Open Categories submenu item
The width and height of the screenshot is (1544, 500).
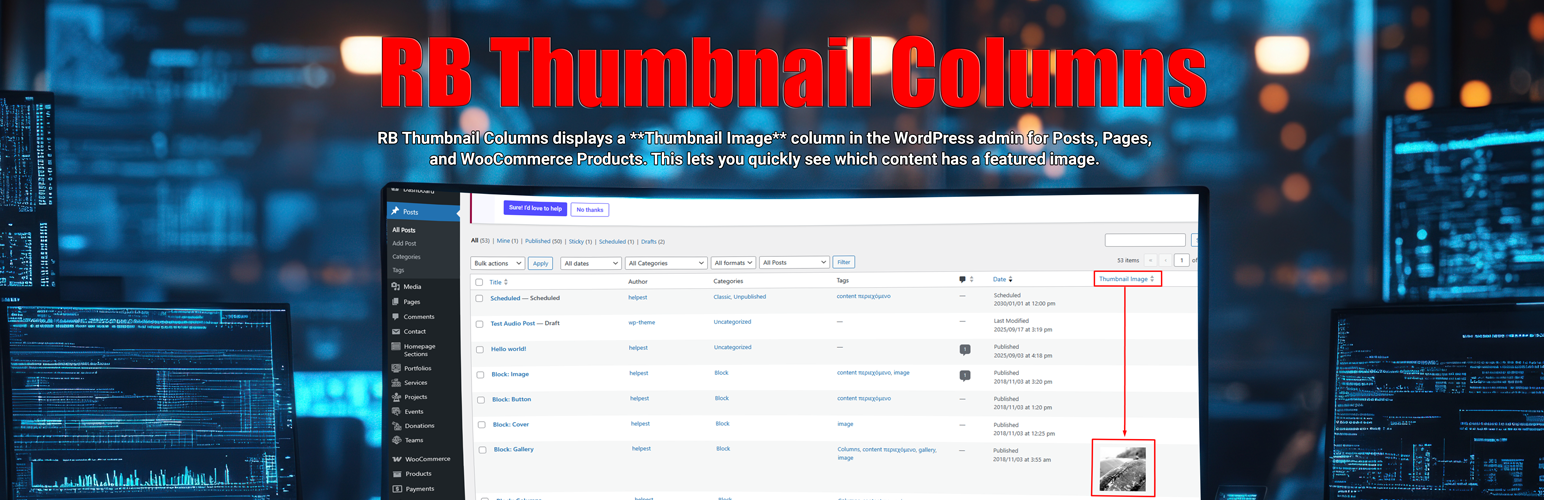point(406,257)
